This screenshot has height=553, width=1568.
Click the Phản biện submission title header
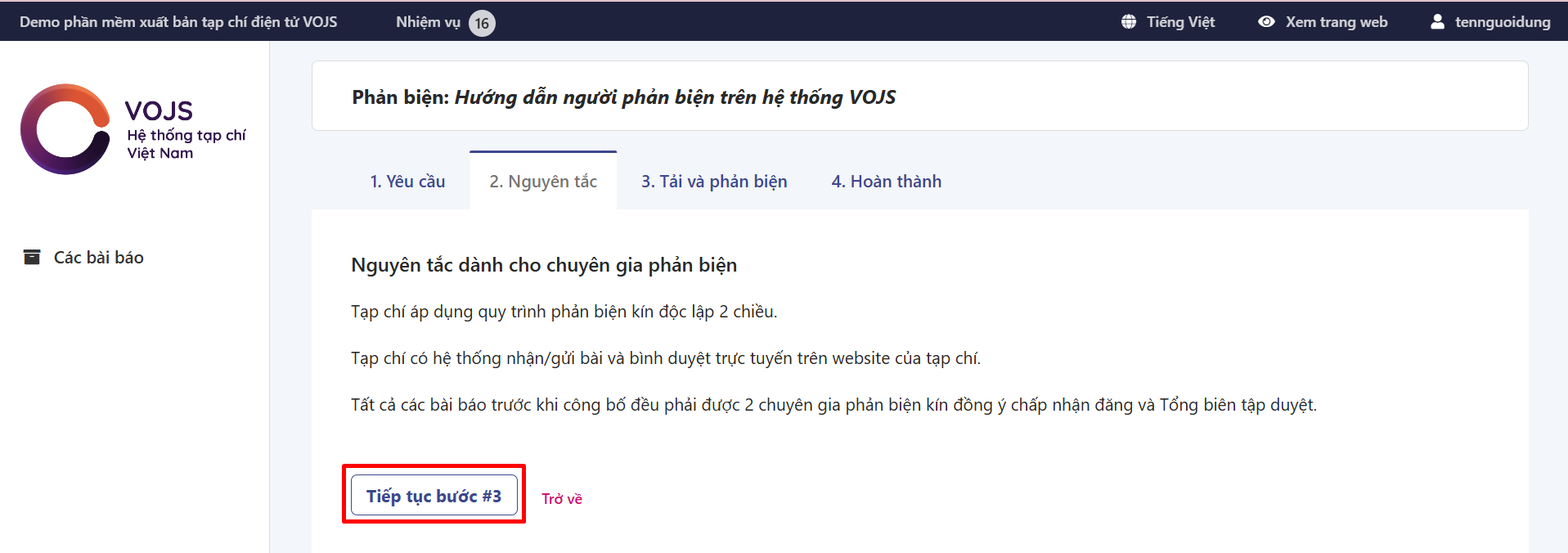point(623,97)
